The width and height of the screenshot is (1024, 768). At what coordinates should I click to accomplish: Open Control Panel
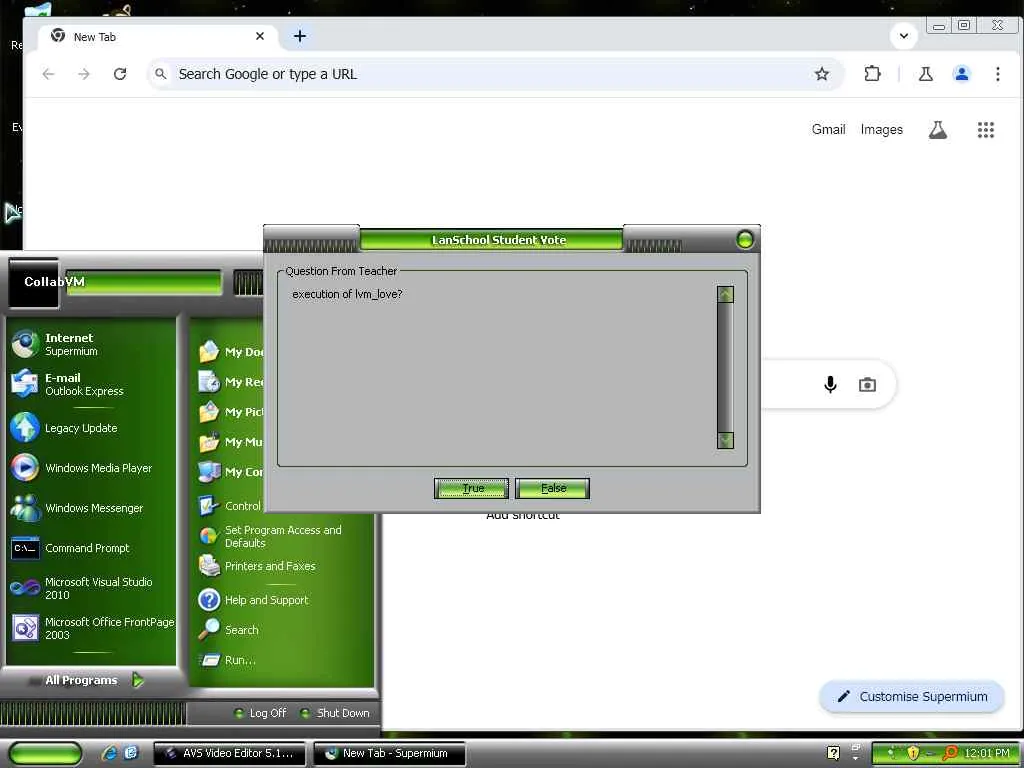click(230, 505)
